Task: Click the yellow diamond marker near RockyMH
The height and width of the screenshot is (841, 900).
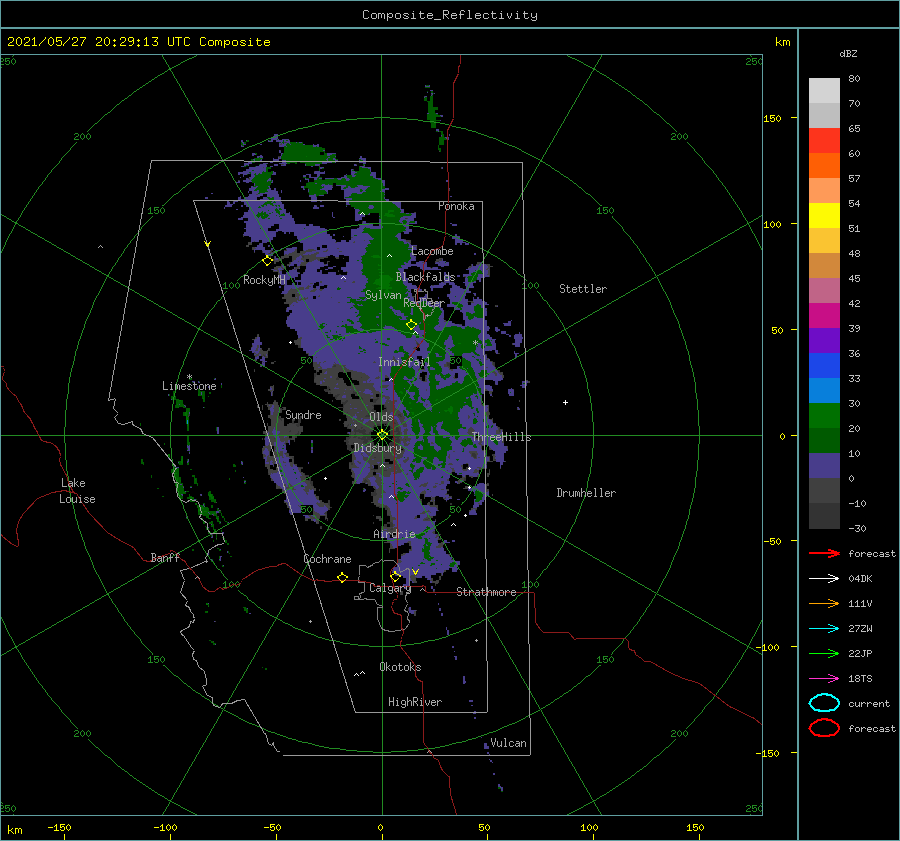Action: 267,261
